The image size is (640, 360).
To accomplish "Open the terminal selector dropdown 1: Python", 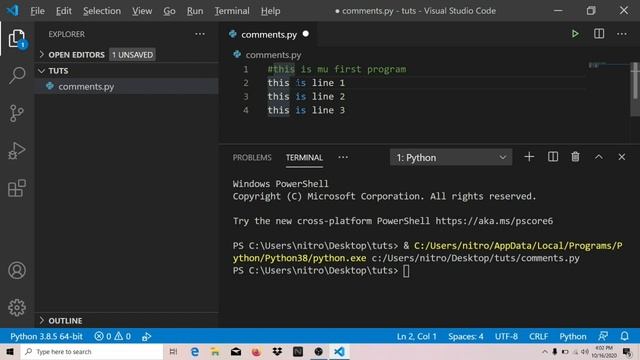I will coord(451,157).
